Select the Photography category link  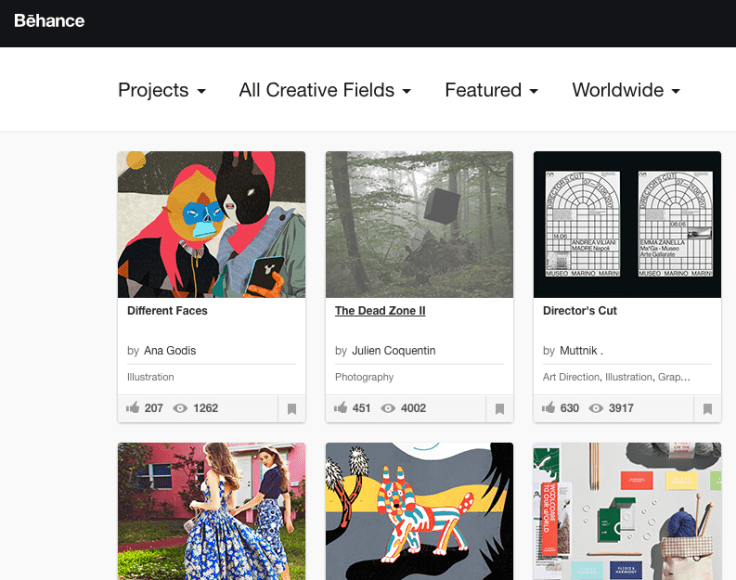pyautogui.click(x=364, y=377)
